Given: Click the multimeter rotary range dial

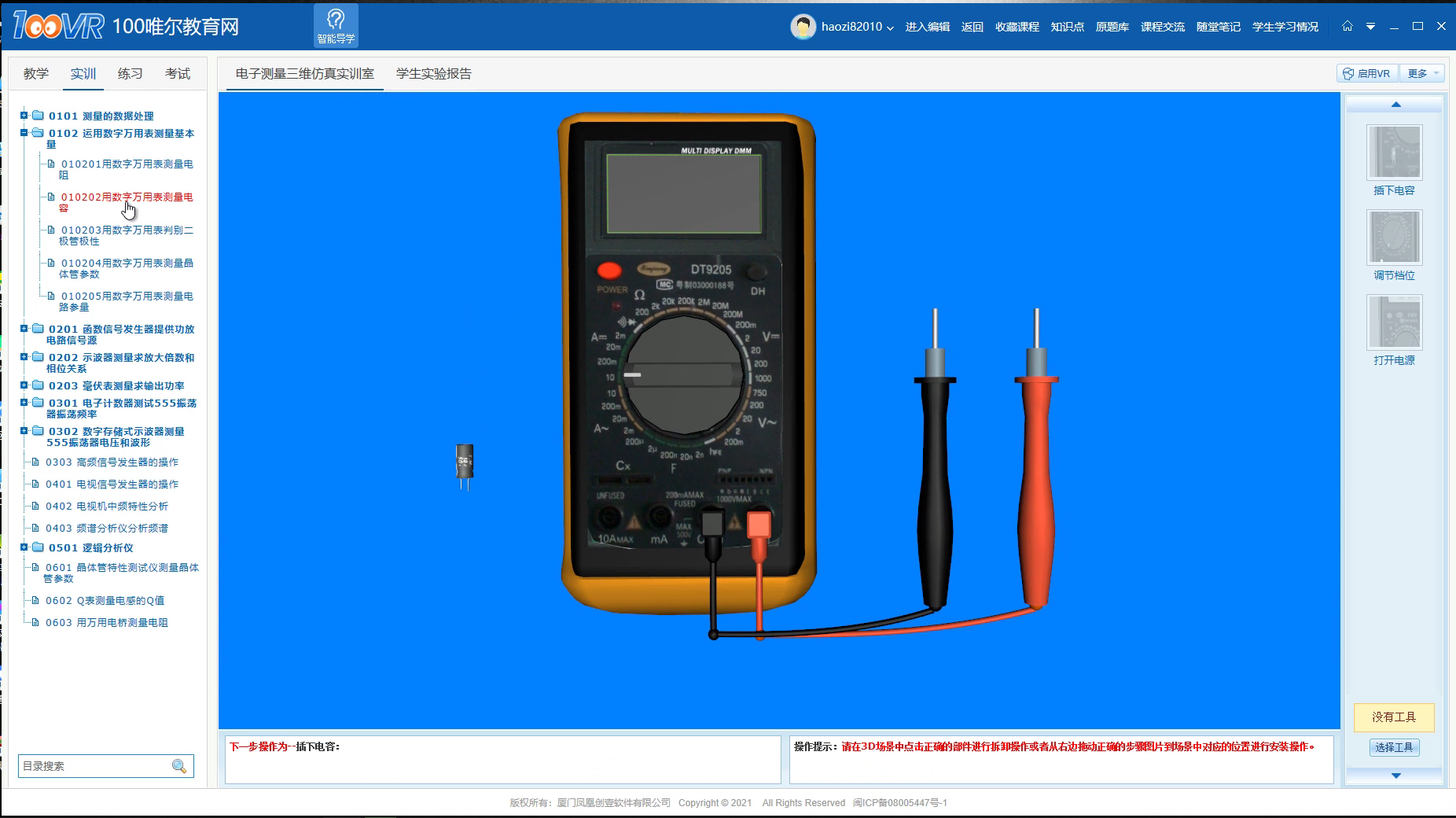Looking at the screenshot, I should pyautogui.click(x=683, y=375).
